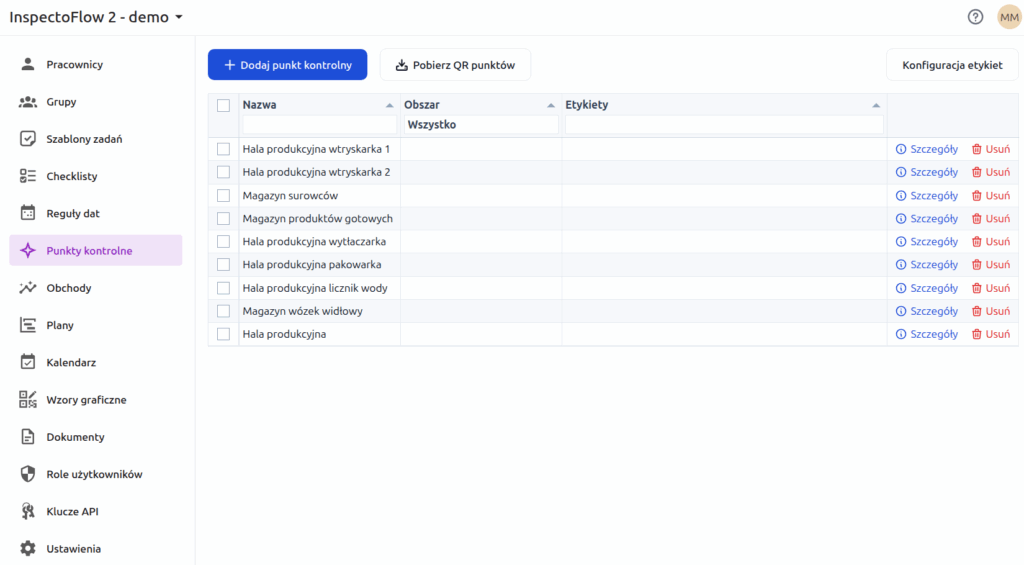Open the Kalendarz sidebar item
Image resolution: width=1024 pixels, height=565 pixels.
pos(71,362)
